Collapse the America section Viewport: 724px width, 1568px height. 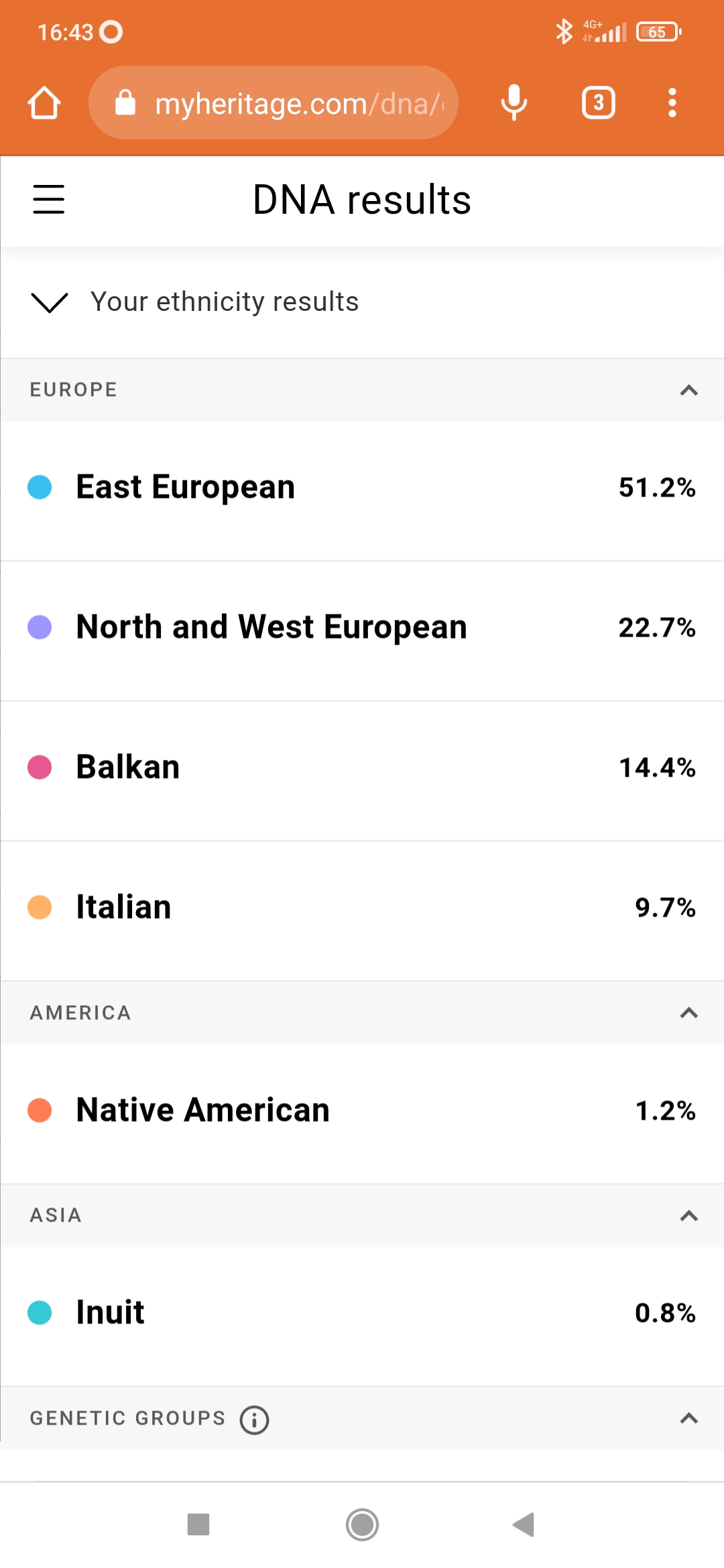point(688,1012)
